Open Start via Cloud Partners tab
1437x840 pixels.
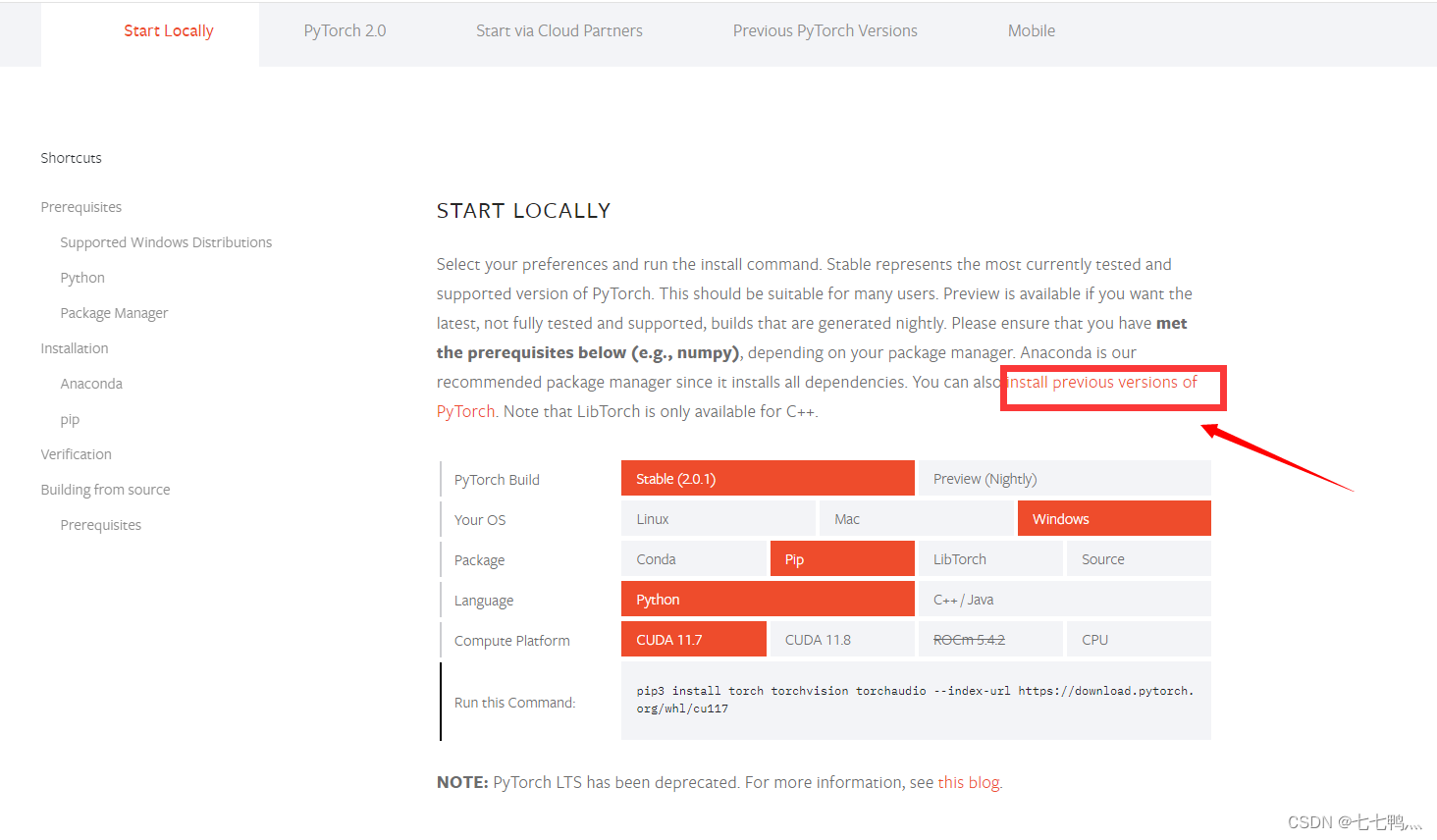click(x=559, y=31)
